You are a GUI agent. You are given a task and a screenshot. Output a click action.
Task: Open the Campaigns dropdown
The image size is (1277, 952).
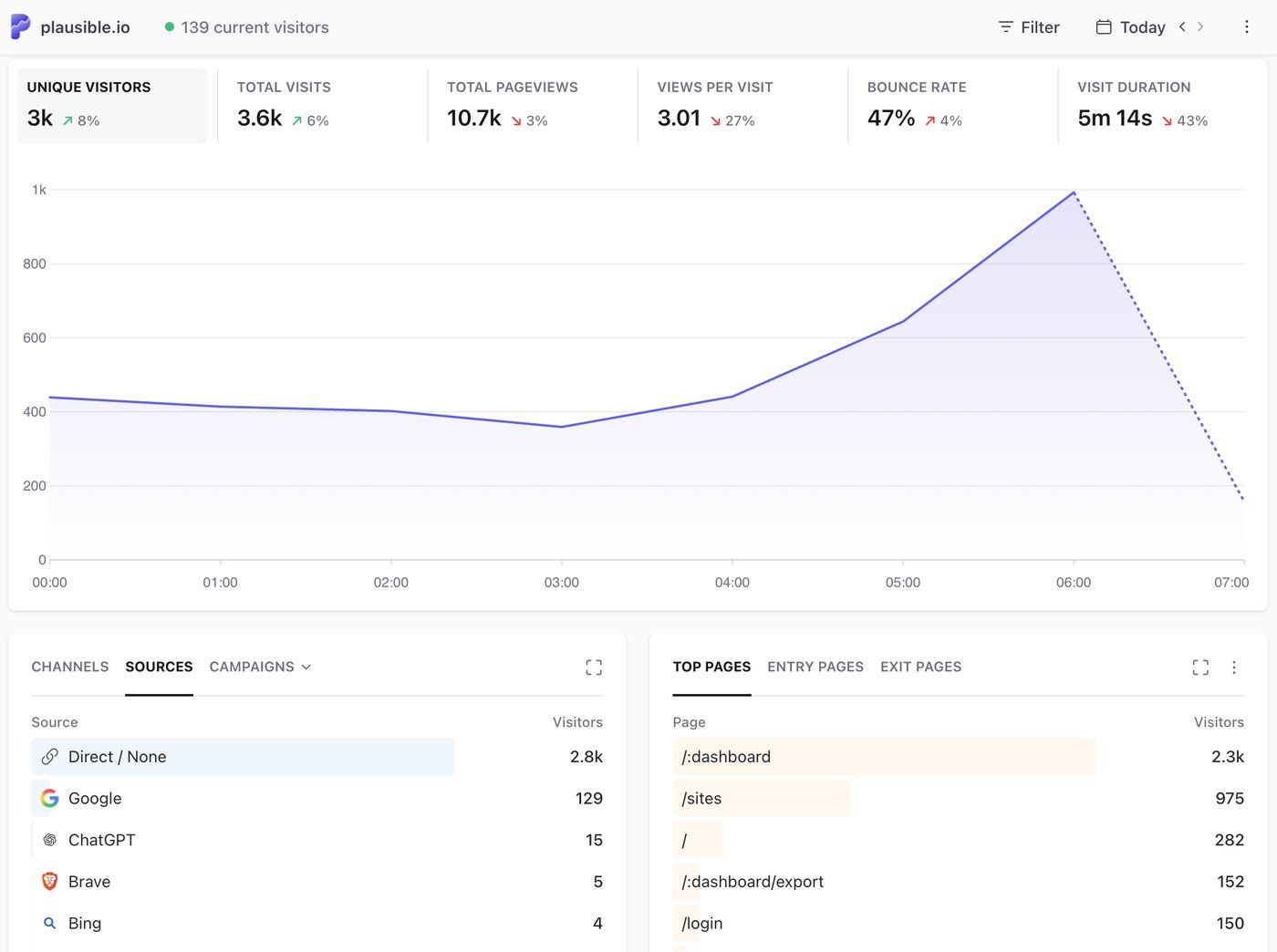click(260, 667)
